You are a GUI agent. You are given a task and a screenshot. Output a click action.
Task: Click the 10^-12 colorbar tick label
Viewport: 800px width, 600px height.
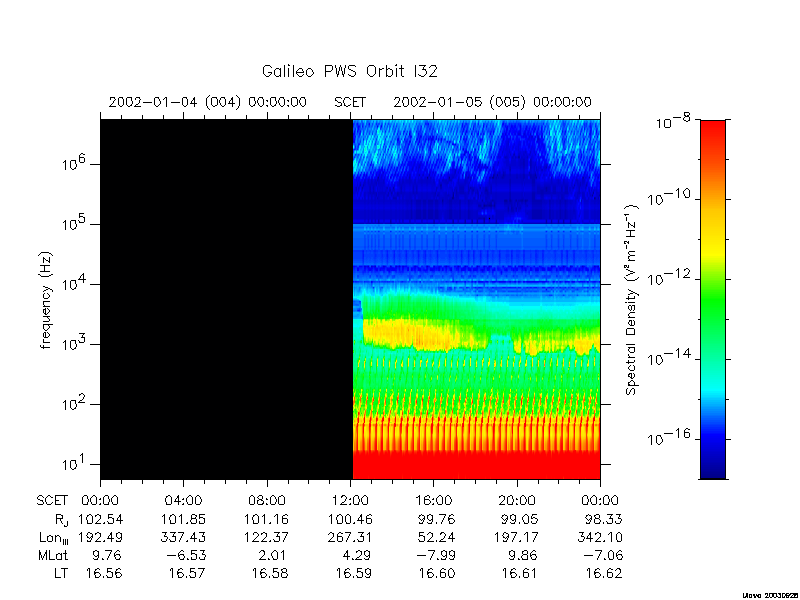668,278
